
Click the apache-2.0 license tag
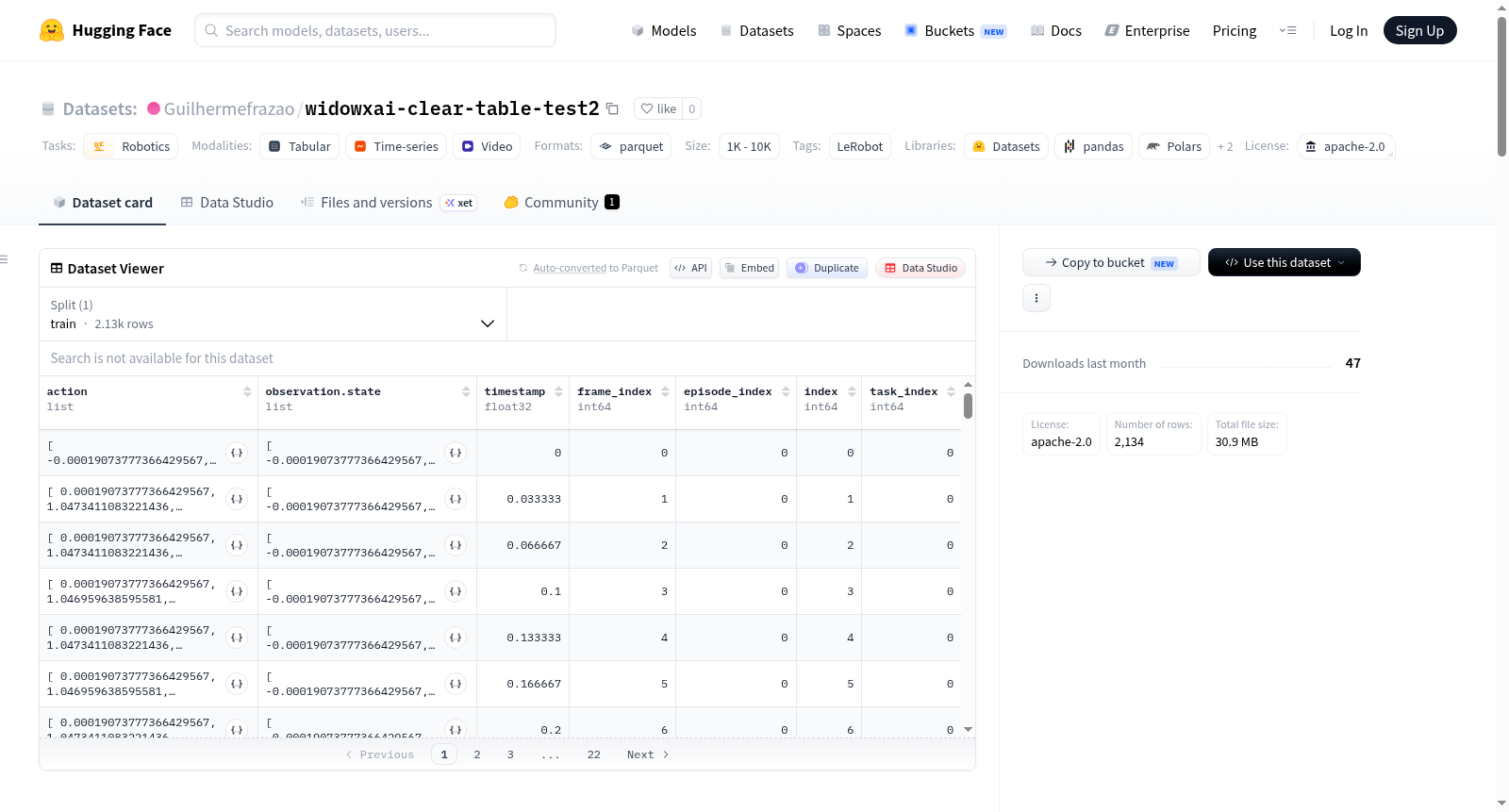point(1346,146)
